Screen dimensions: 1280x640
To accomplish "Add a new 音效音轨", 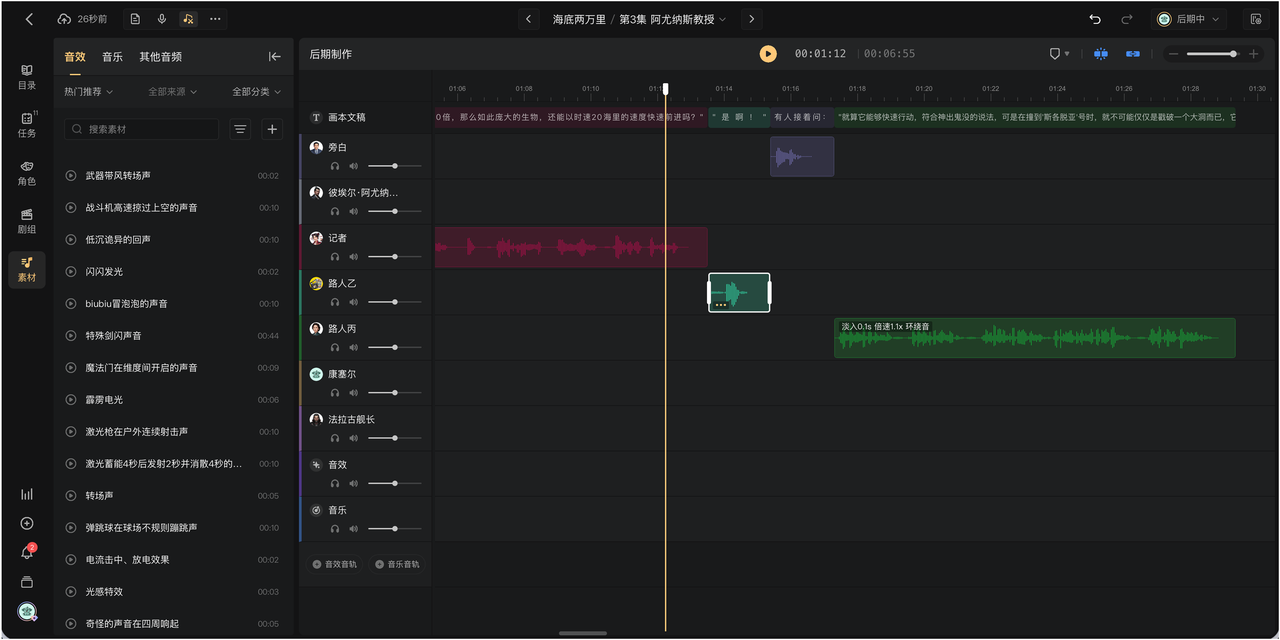I will [x=334, y=564].
